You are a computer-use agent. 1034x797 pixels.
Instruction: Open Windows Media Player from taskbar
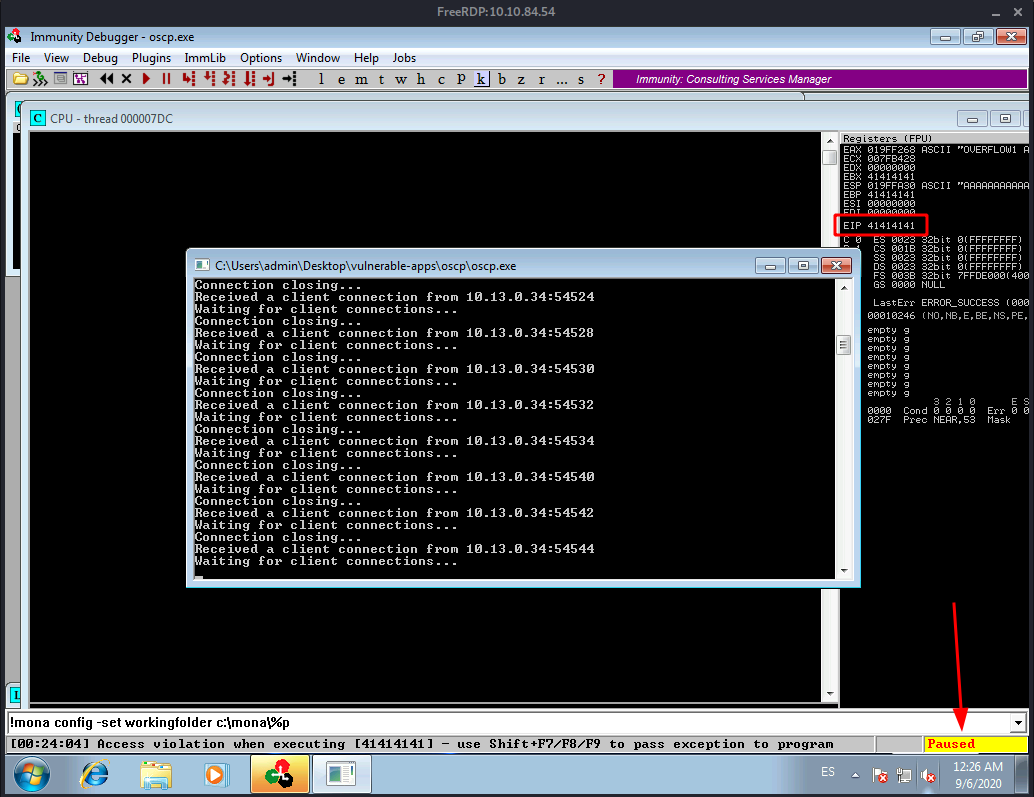pos(215,774)
